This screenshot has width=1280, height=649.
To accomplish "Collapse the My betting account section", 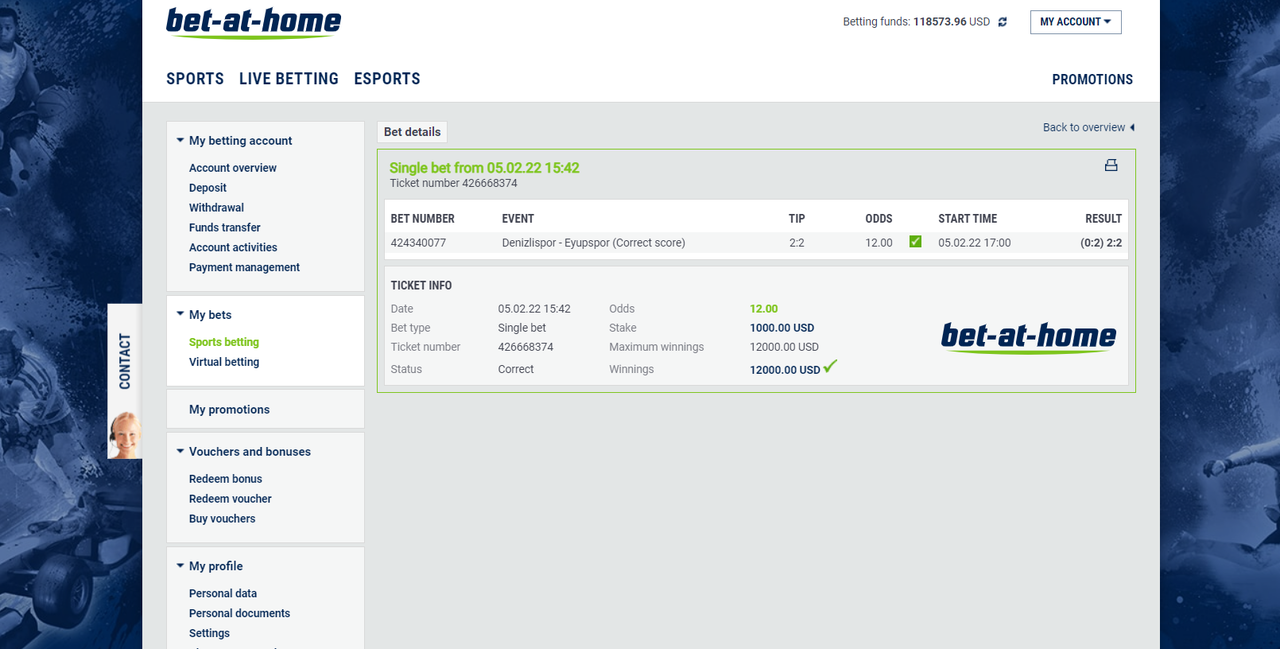I will pyautogui.click(x=180, y=141).
